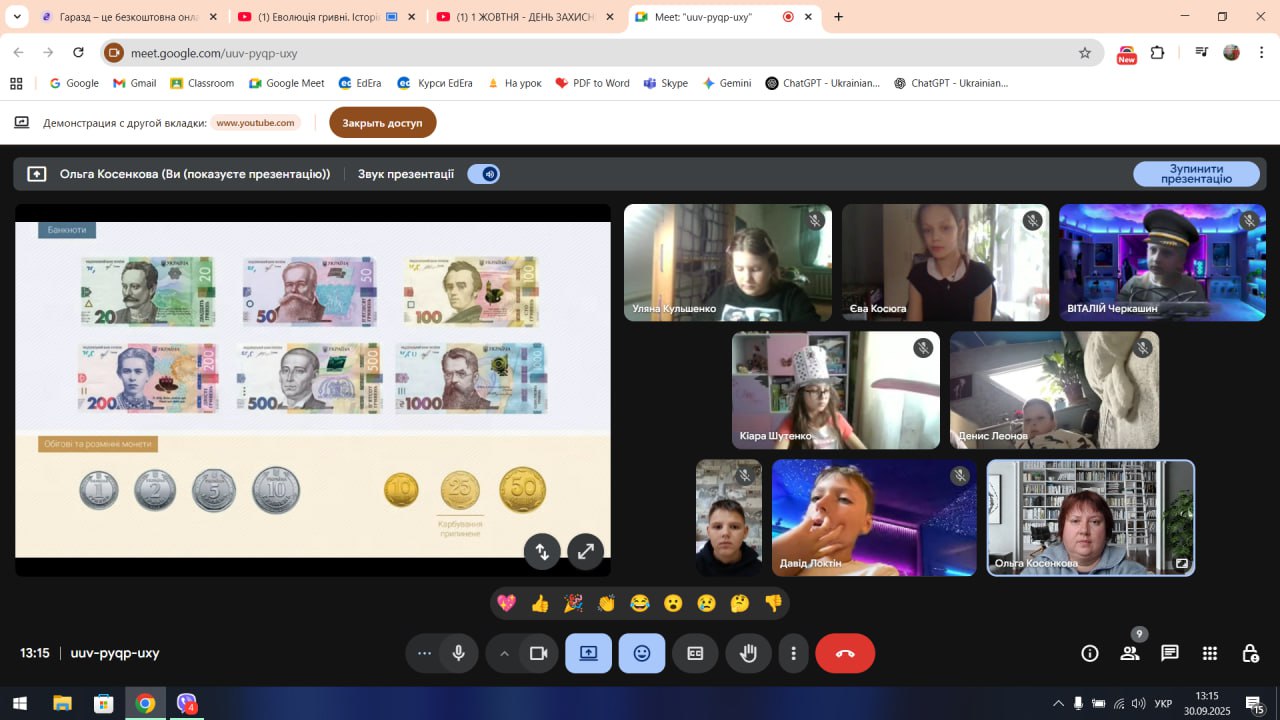The image size is (1280, 720).
Task: Expand the video settings chevron
Action: point(504,653)
